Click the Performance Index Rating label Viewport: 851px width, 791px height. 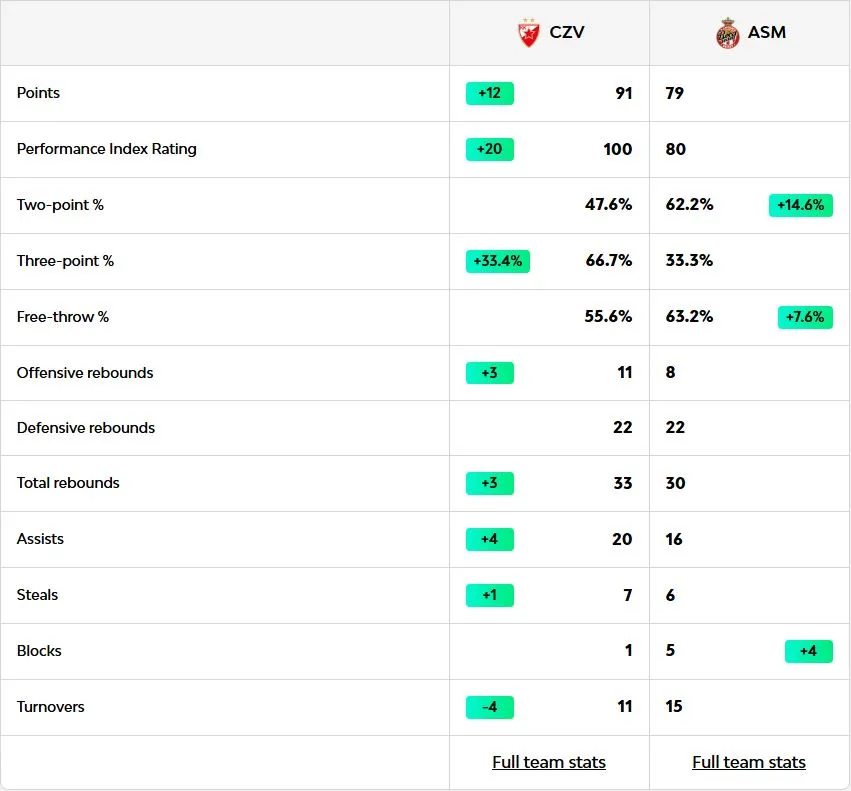(106, 149)
